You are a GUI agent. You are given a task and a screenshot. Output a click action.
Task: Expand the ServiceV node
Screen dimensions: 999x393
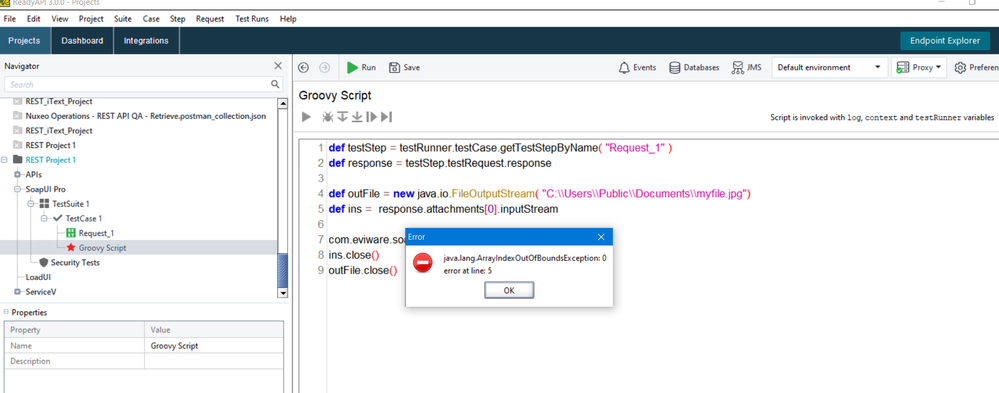(x=18, y=292)
